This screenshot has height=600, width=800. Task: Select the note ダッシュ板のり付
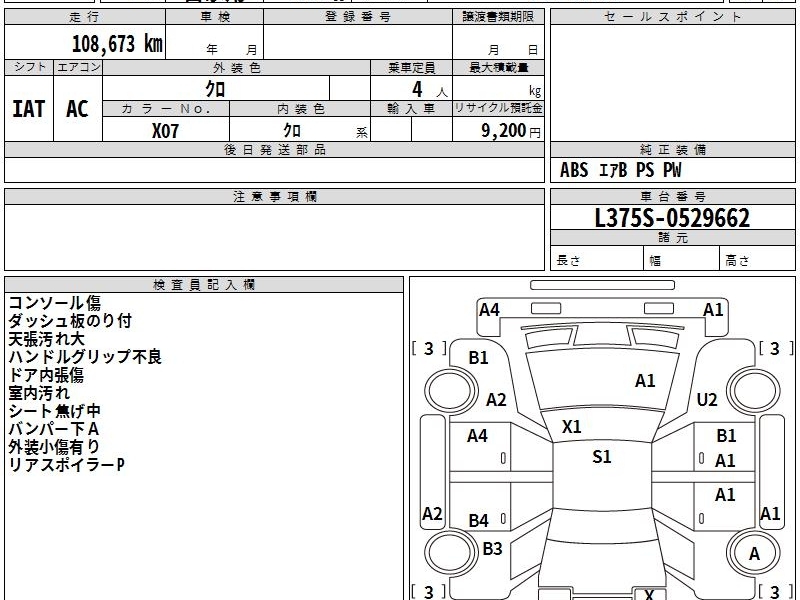pos(70,320)
